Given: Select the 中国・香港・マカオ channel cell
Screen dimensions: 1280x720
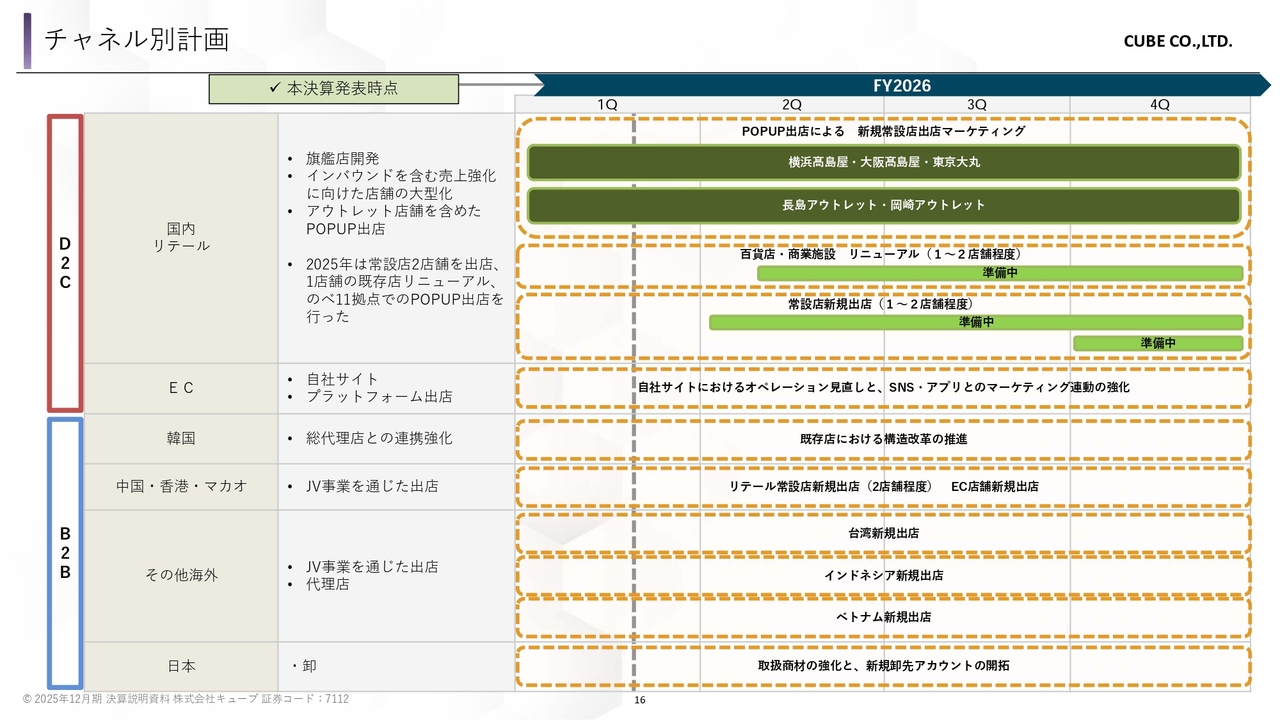Looking at the screenshot, I should [181, 486].
